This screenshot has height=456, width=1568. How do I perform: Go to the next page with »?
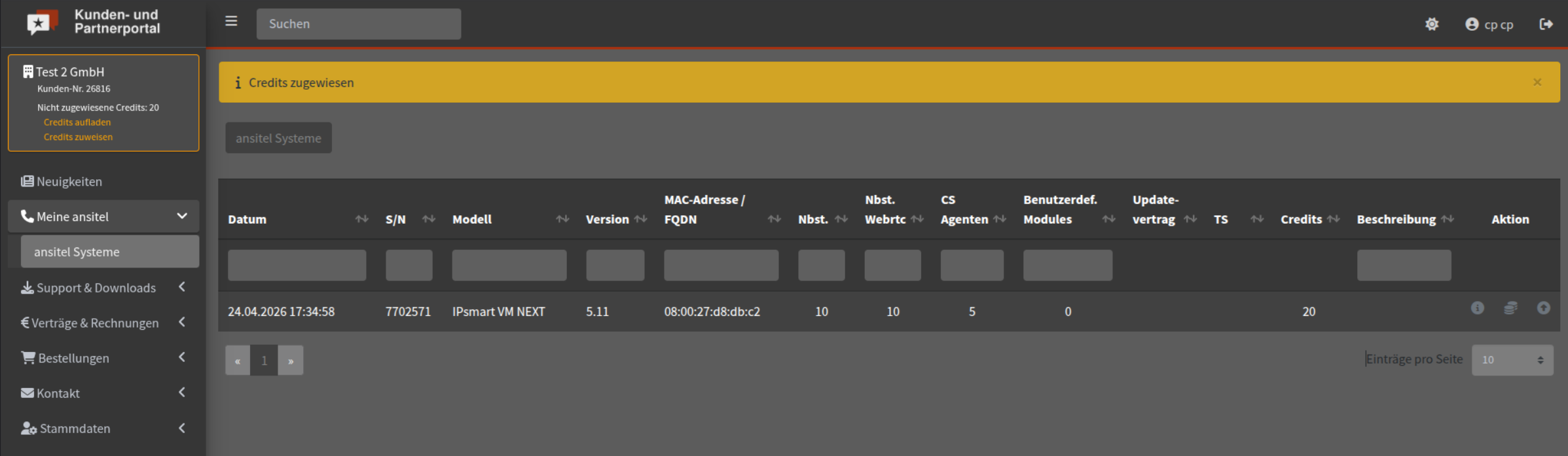click(291, 360)
